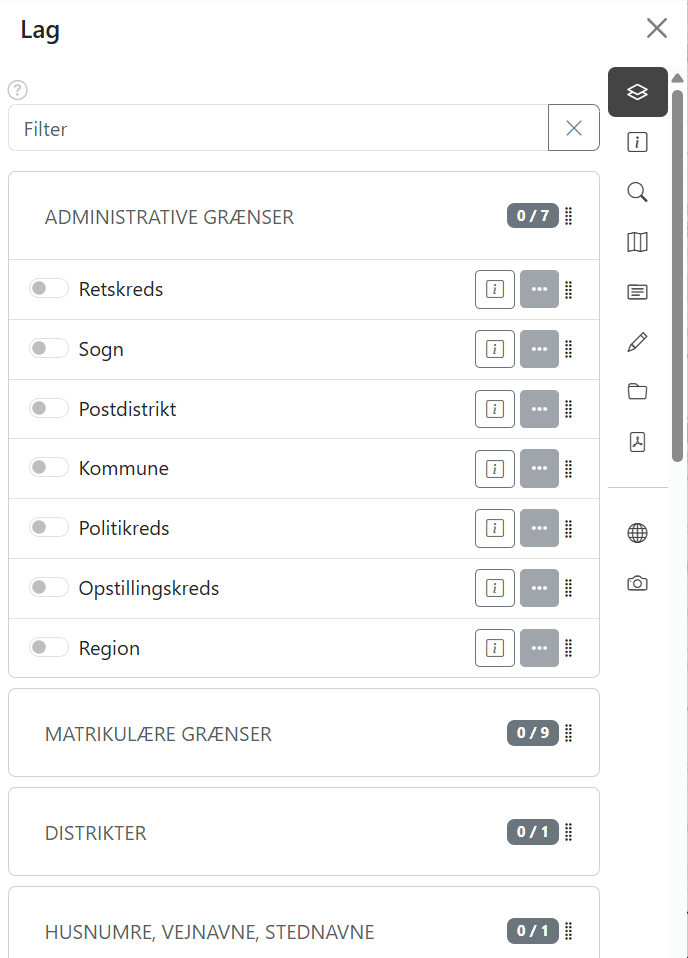Expand the MATRIKULÆRE GRÆNSER section
Viewport: 688px width, 958px height.
tap(157, 733)
